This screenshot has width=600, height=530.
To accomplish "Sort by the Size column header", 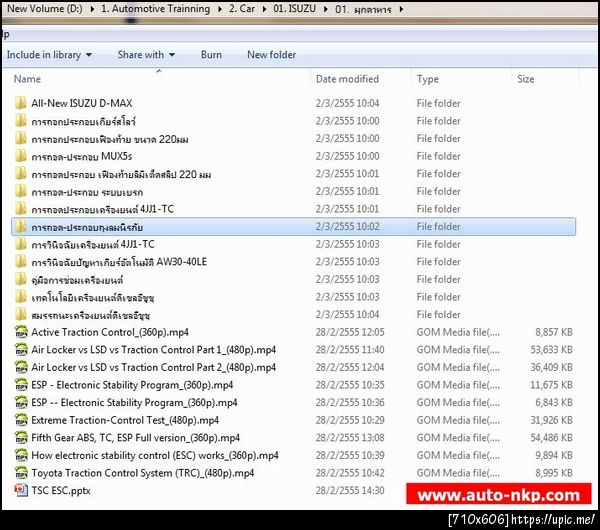I will tap(525, 79).
